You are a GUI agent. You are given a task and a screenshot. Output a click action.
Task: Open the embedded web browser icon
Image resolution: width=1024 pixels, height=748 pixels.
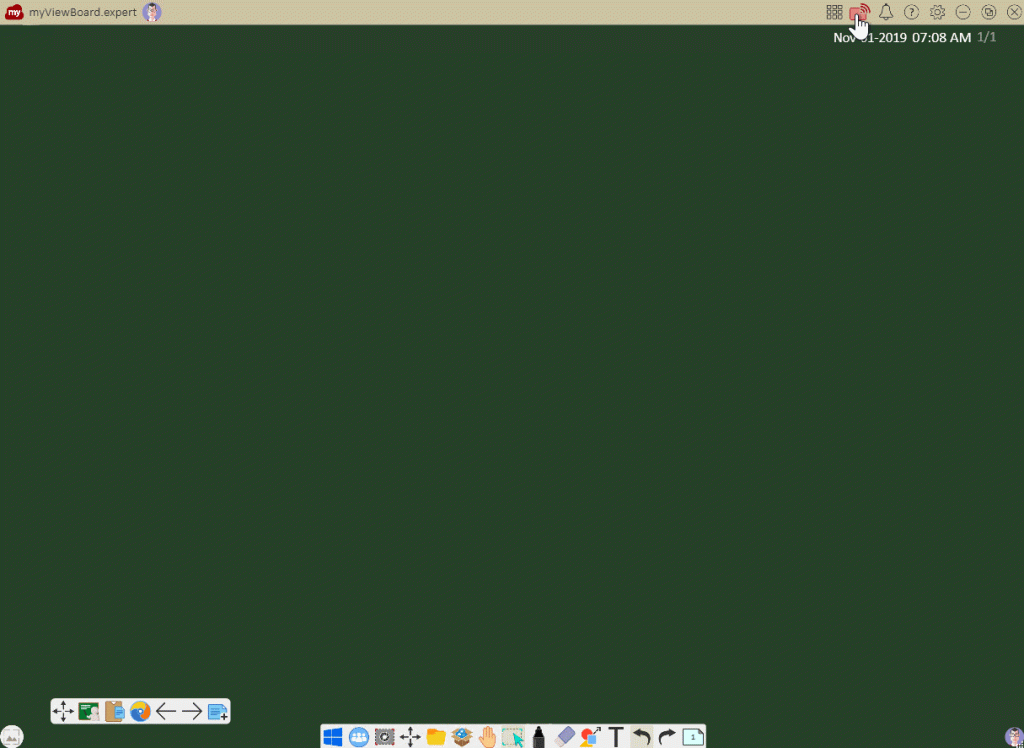click(140, 711)
